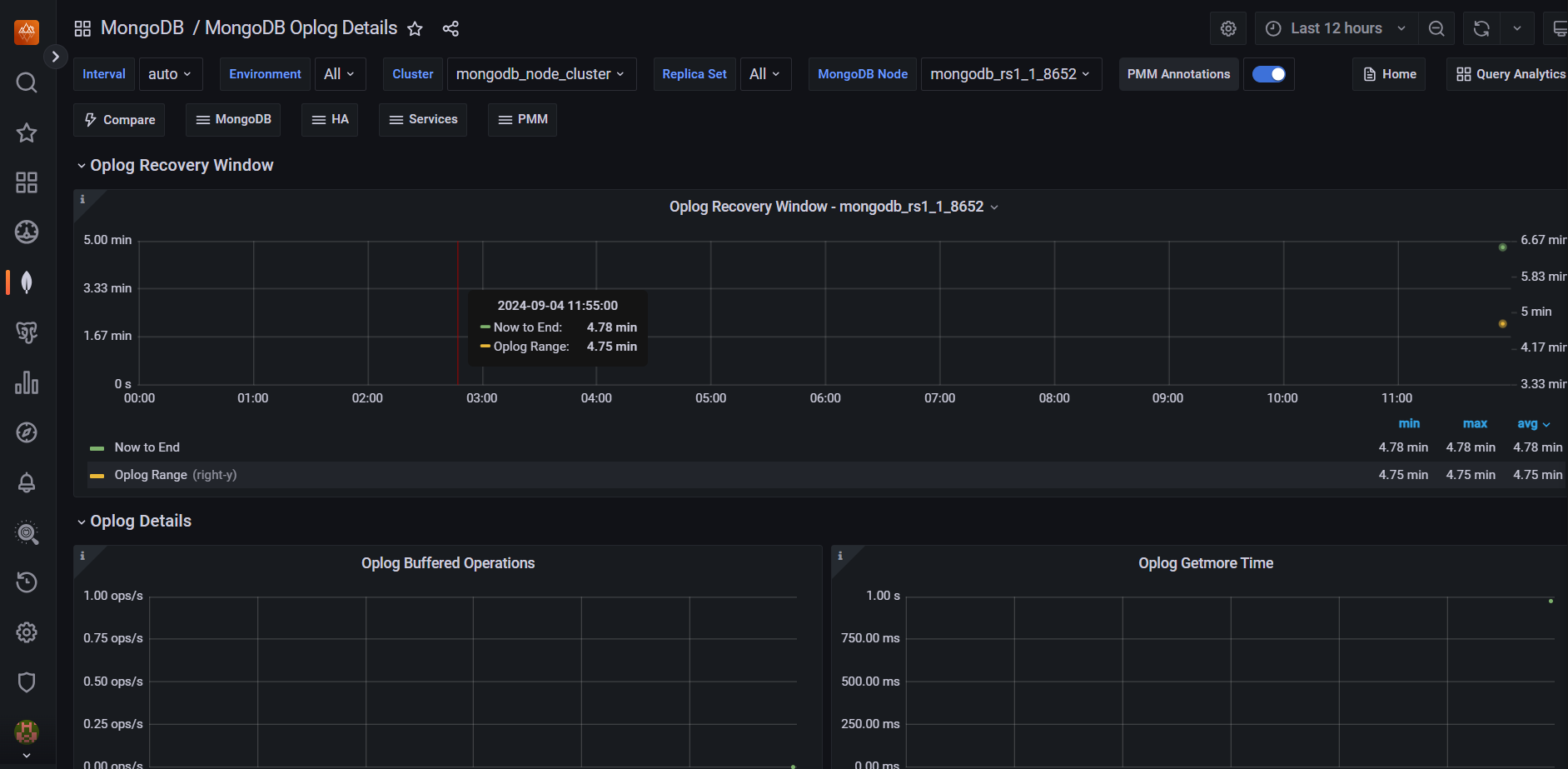Open the Advisors magnifier icon in sidebar
The height and width of the screenshot is (769, 1568).
27,532
